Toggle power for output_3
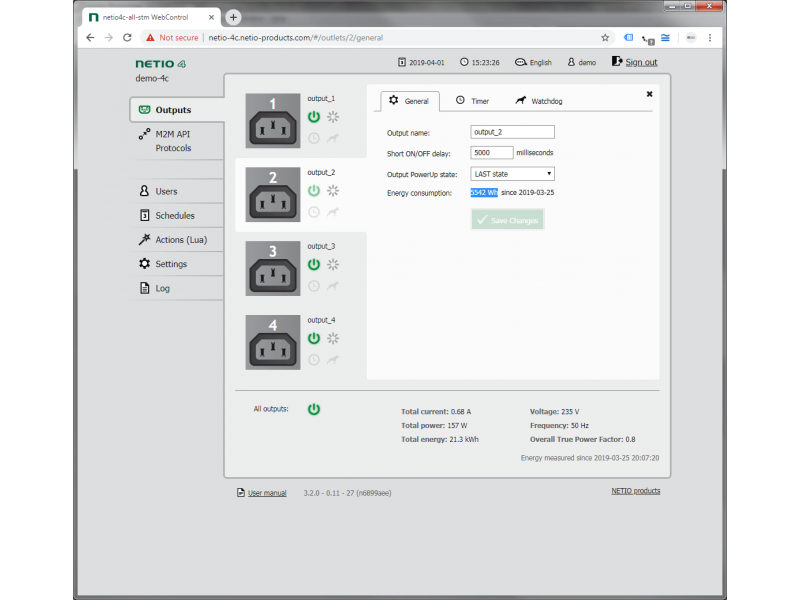 tap(314, 264)
